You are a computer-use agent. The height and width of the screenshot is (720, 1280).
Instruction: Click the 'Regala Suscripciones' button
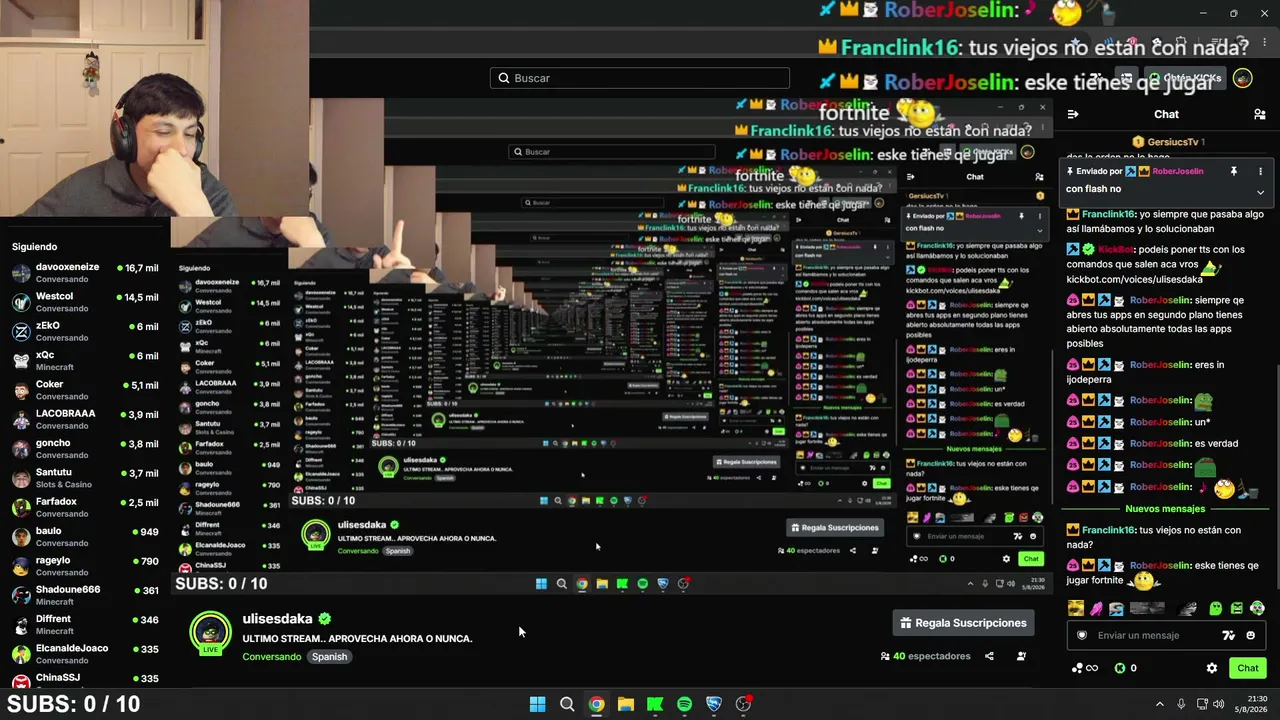pos(964,623)
